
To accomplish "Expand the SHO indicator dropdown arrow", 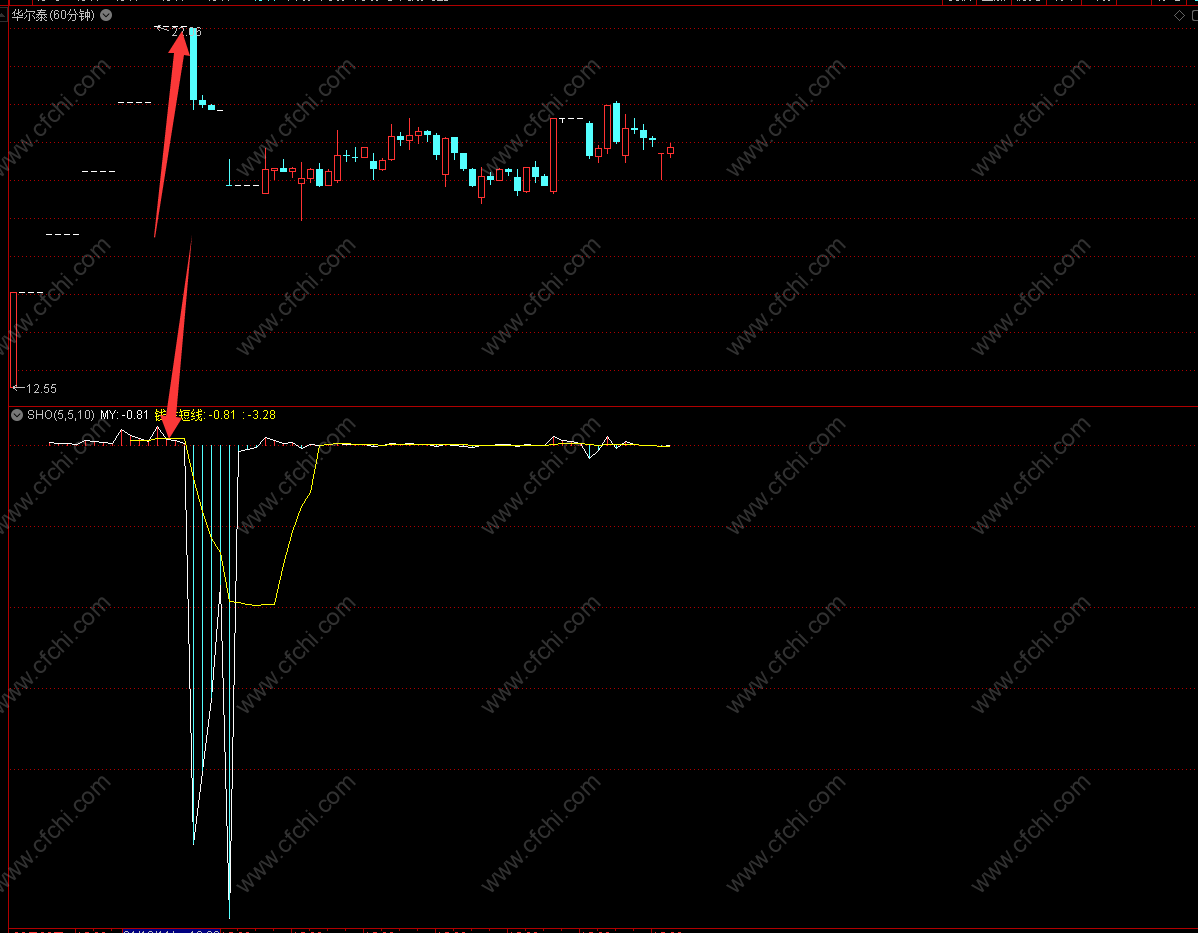I will (17, 415).
